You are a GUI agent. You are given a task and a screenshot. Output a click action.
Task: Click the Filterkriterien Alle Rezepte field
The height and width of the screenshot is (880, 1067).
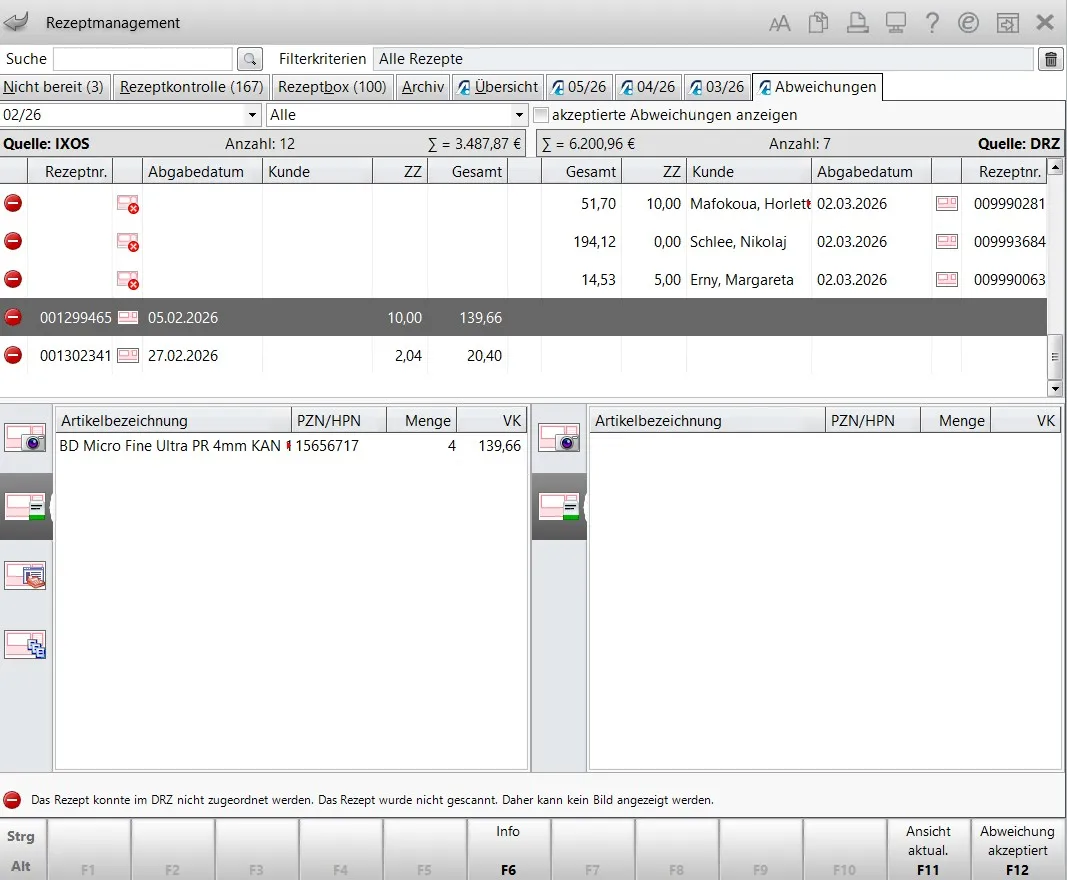703,59
